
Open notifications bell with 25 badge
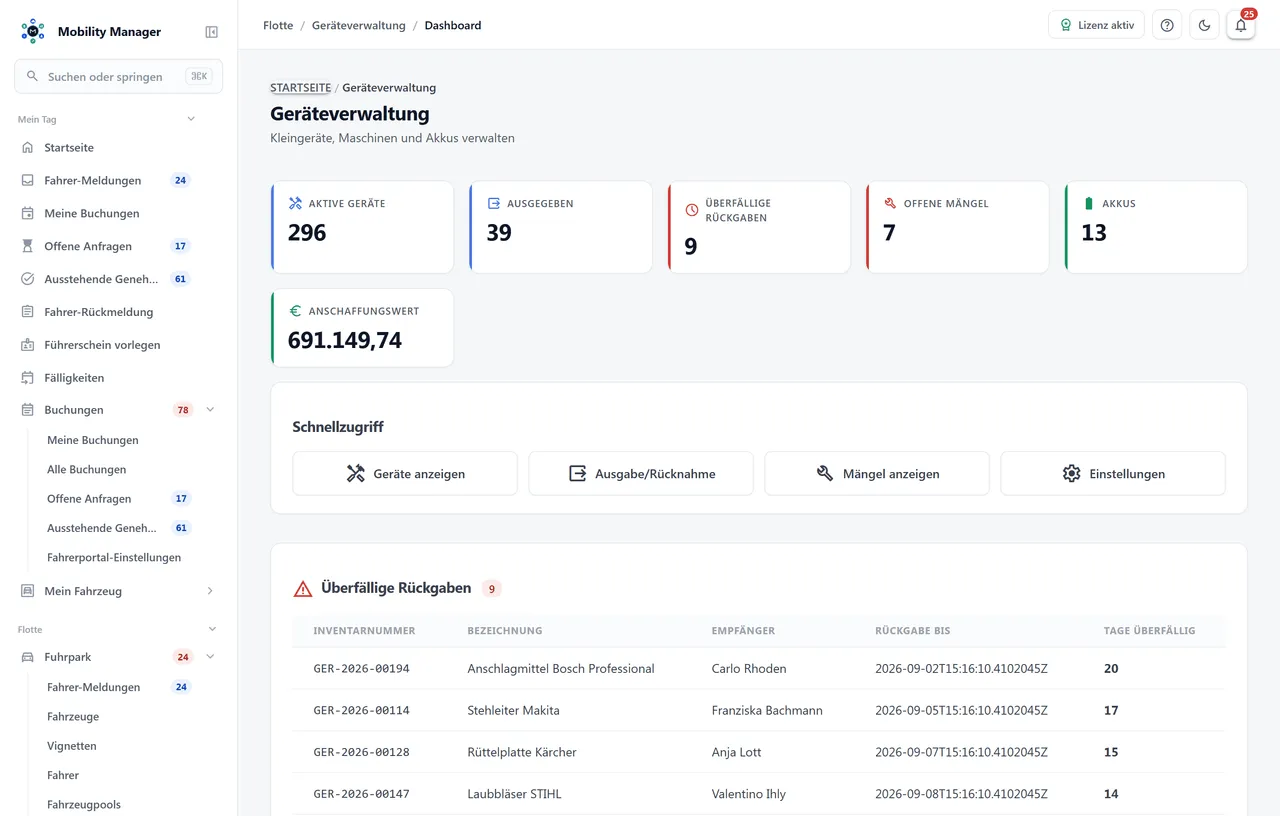point(1241,25)
